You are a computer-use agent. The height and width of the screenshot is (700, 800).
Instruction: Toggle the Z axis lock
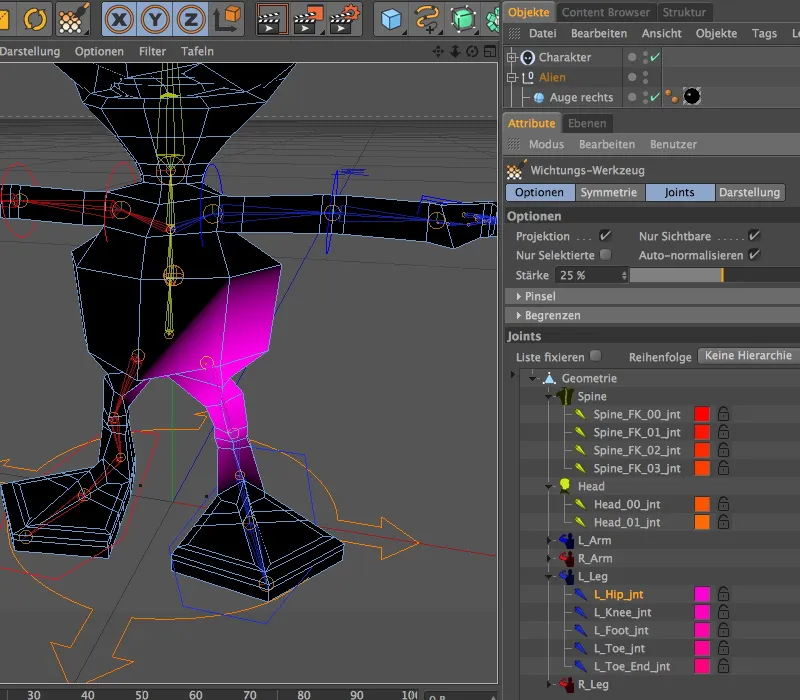pos(191,19)
